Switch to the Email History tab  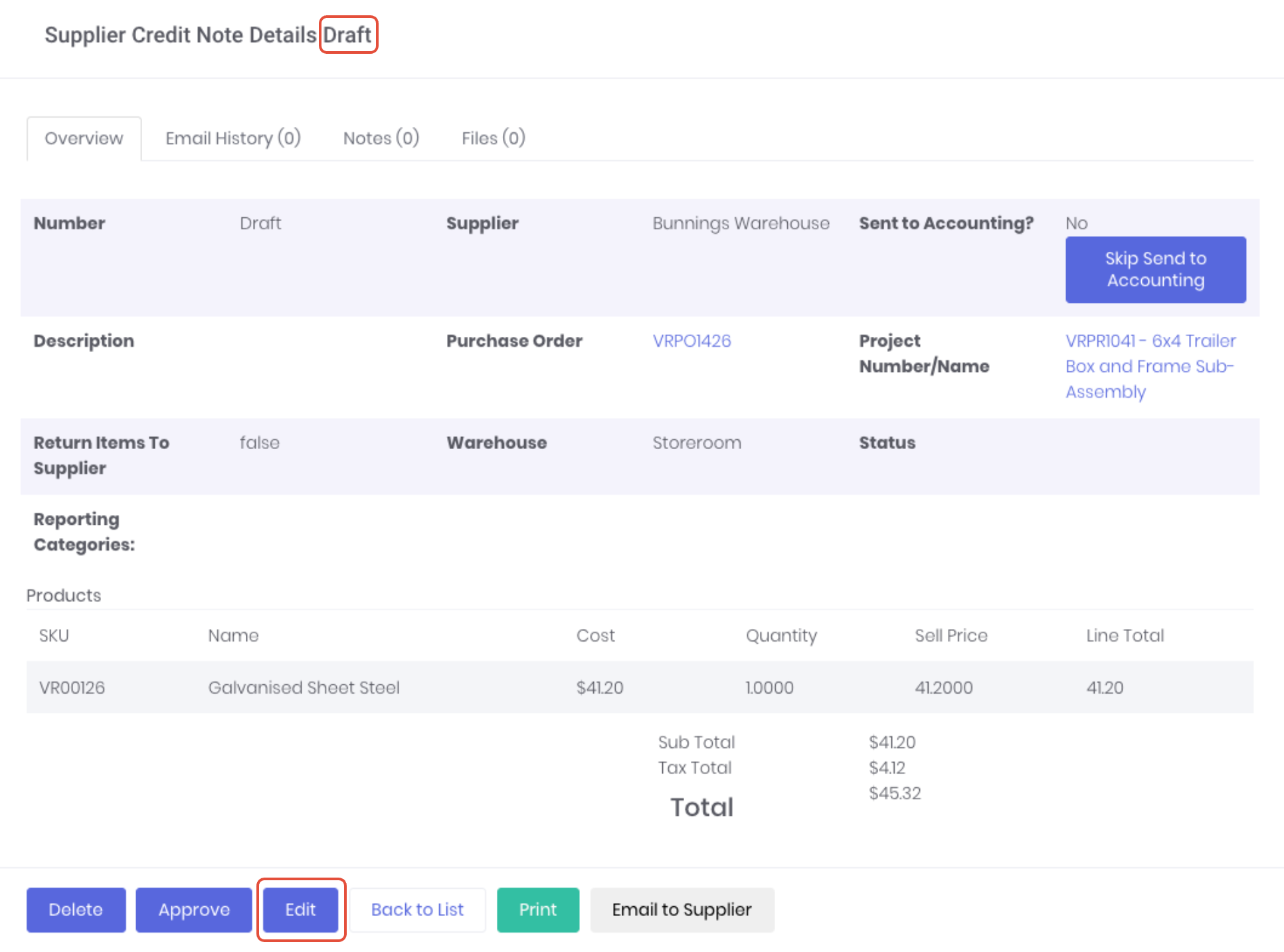[x=232, y=138]
